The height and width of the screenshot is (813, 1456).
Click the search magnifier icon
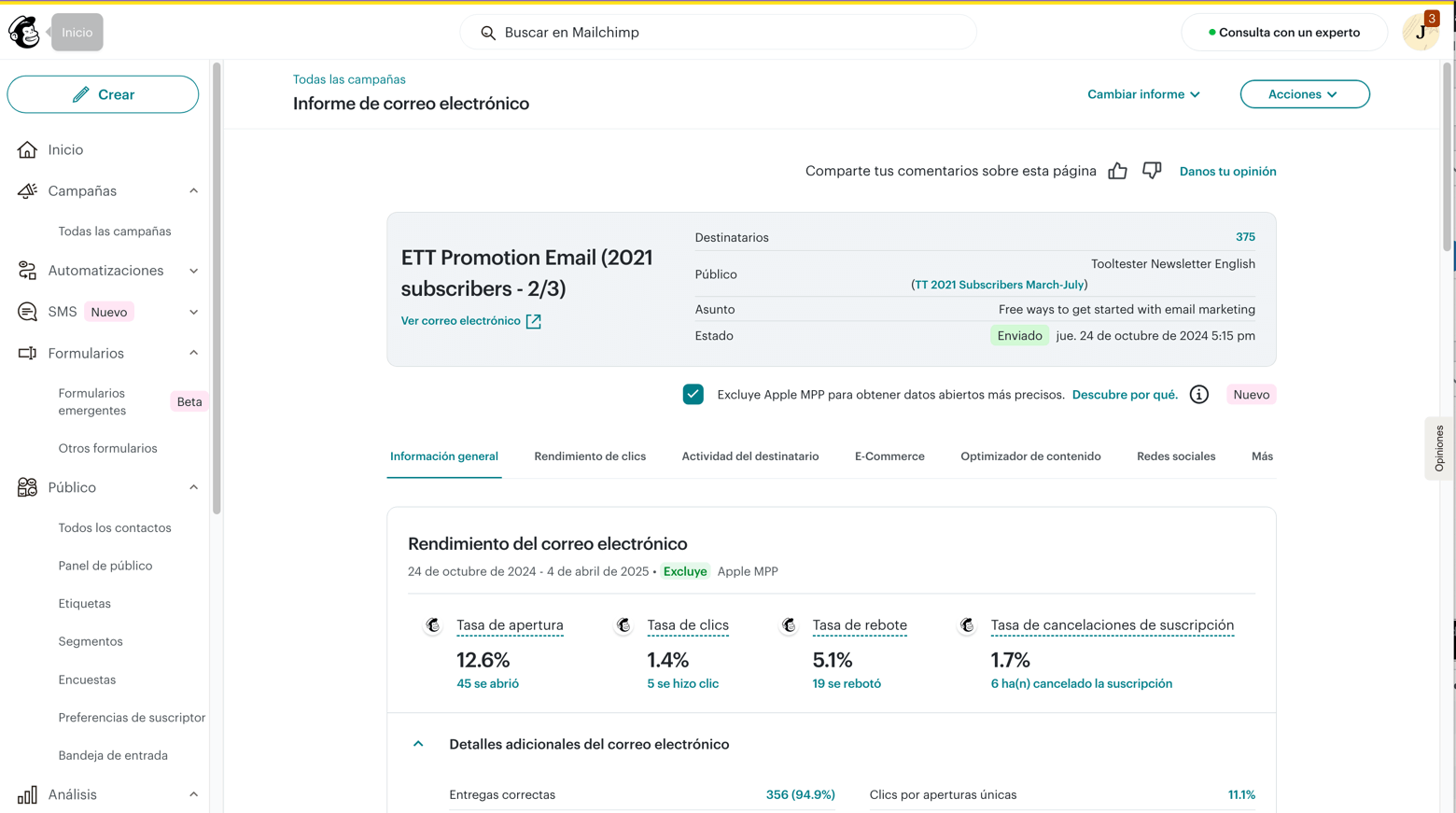tap(488, 33)
